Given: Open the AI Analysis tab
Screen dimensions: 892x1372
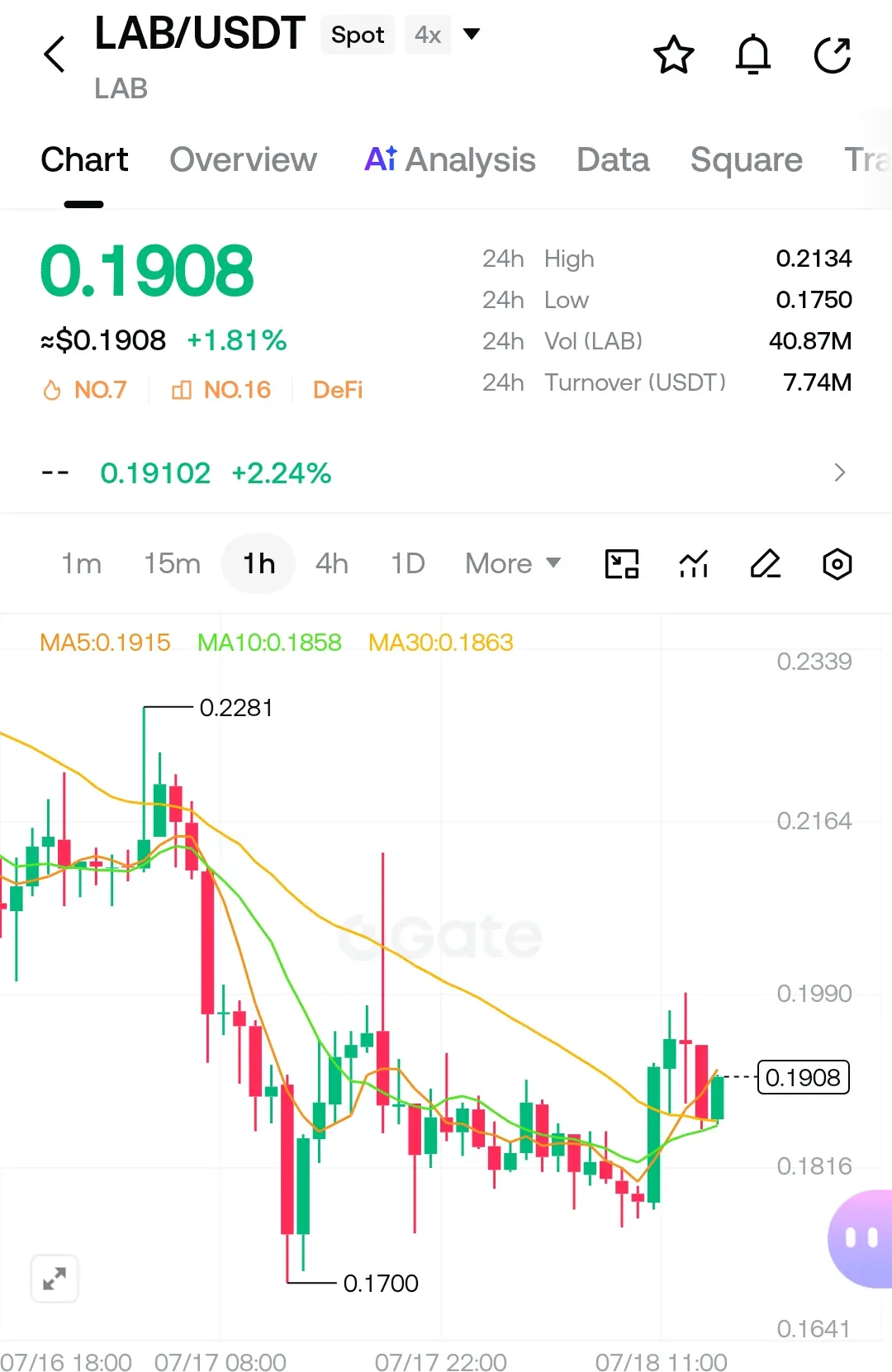Looking at the screenshot, I should [450, 159].
